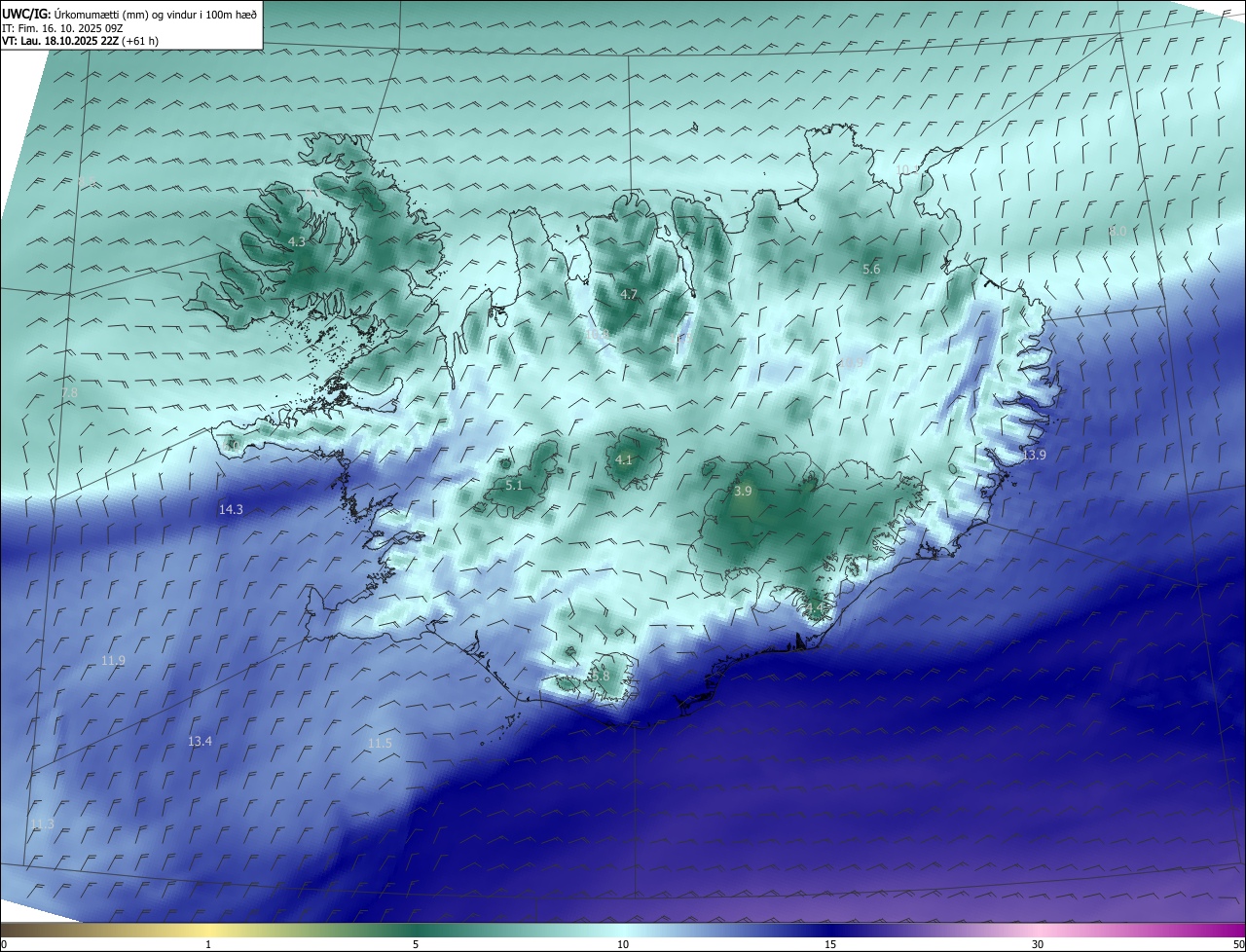Click the color scale tick labeled 1
Viewport: 1246px width, 952px height.
coord(209,944)
